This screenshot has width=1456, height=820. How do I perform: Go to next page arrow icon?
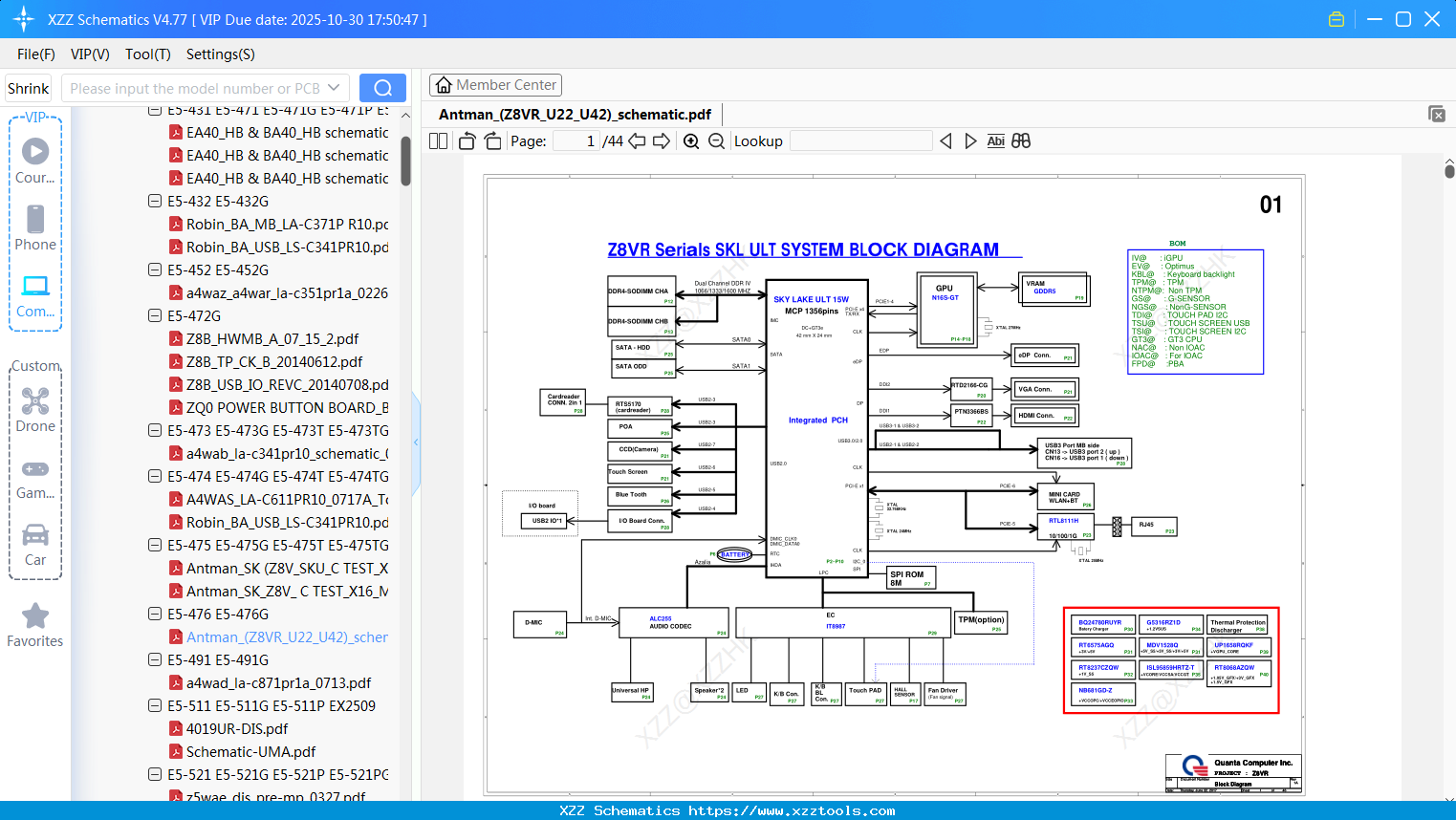pyautogui.click(x=662, y=141)
